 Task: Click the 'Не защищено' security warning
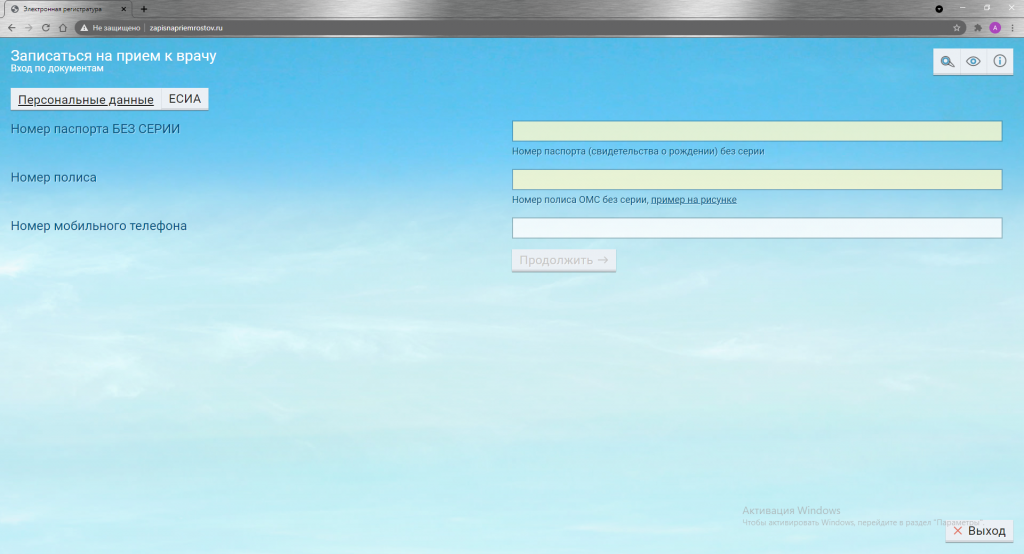[112, 28]
